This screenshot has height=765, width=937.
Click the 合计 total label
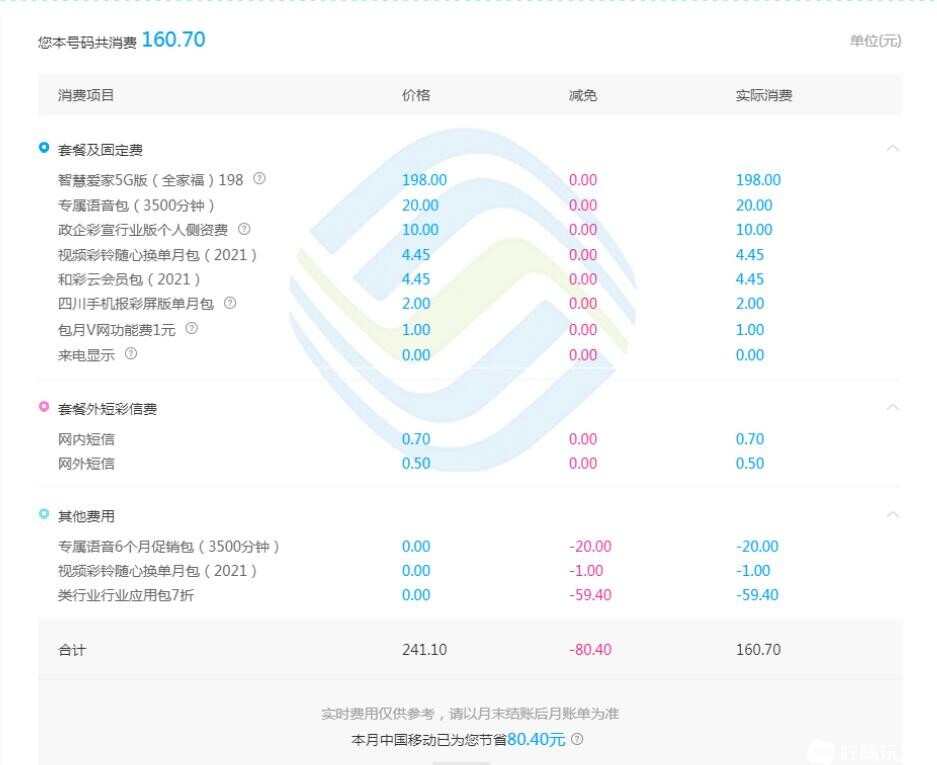[x=72, y=650]
